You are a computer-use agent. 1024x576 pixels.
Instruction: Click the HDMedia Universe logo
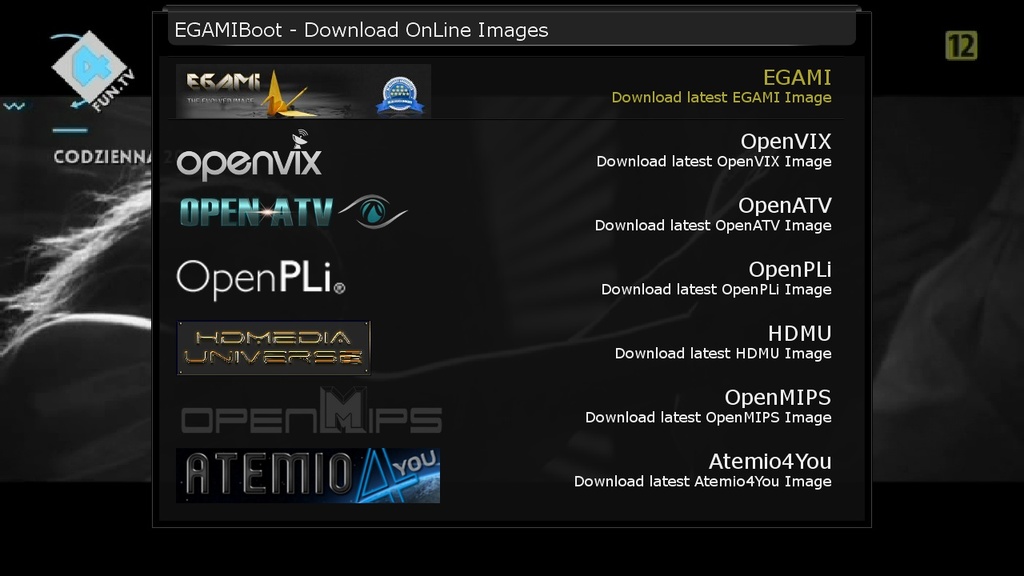[x=274, y=347]
